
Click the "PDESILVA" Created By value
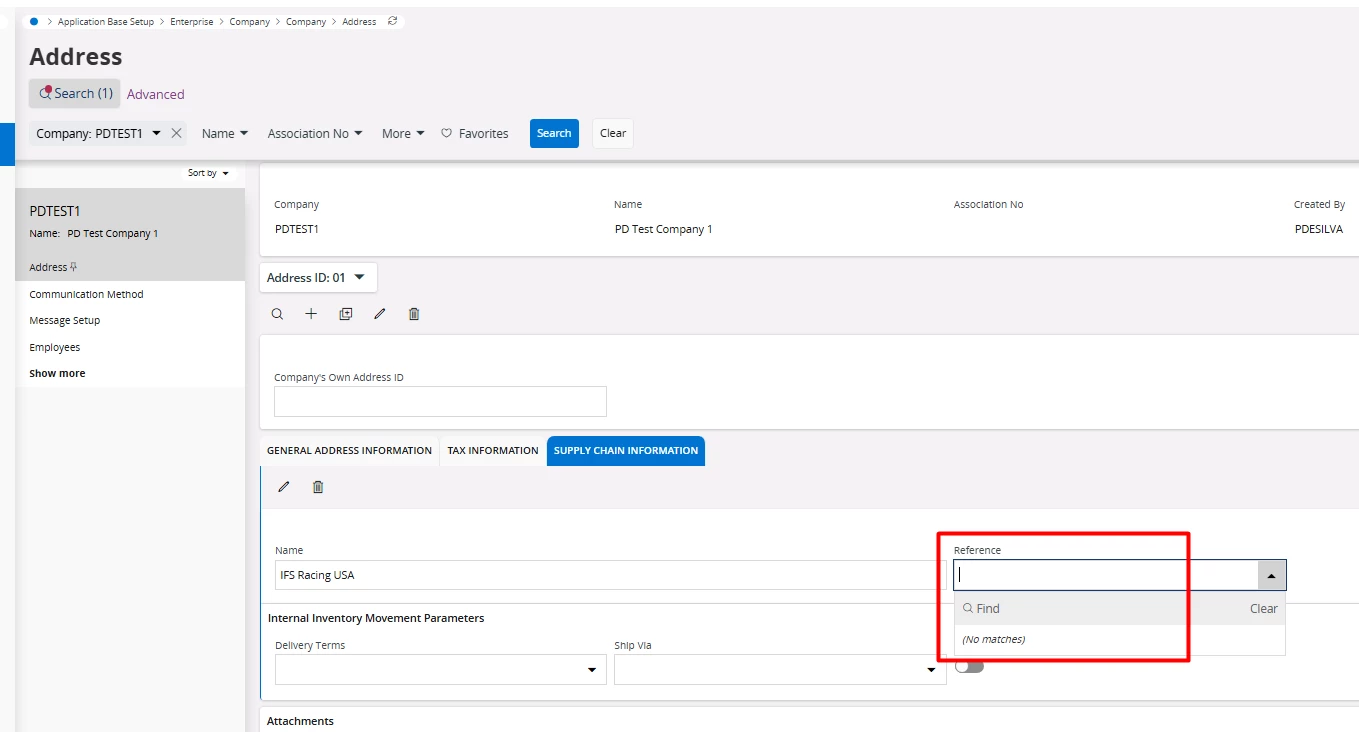pyautogui.click(x=1319, y=229)
